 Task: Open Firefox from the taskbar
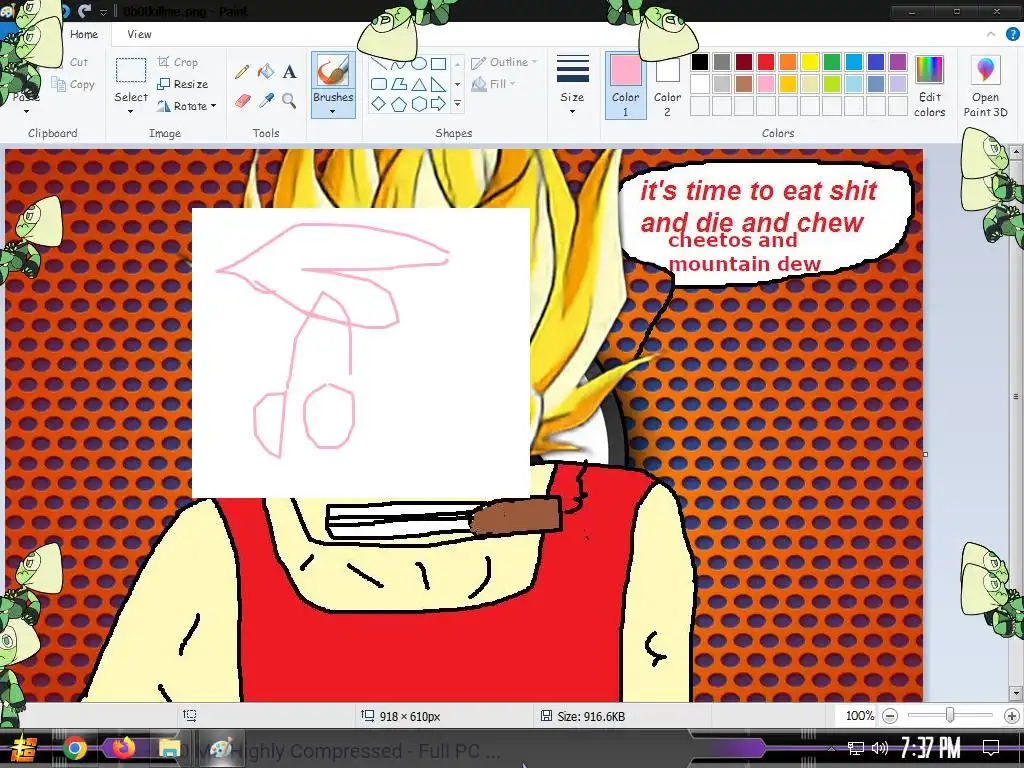pyautogui.click(x=123, y=747)
